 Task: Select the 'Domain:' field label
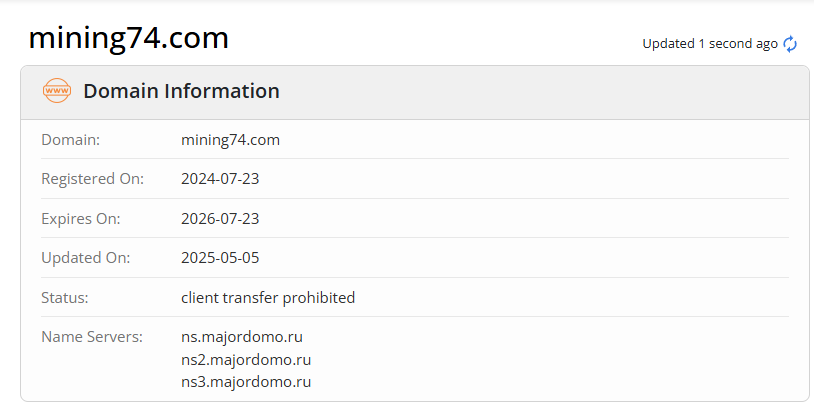(70, 140)
